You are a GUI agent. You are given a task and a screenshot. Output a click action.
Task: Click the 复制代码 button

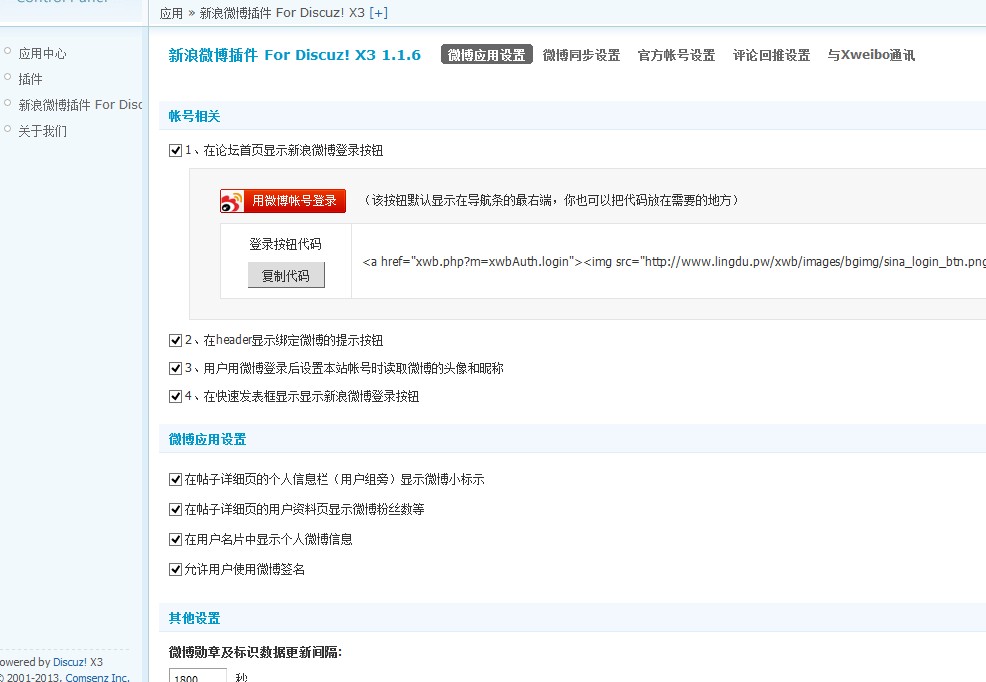(286, 275)
